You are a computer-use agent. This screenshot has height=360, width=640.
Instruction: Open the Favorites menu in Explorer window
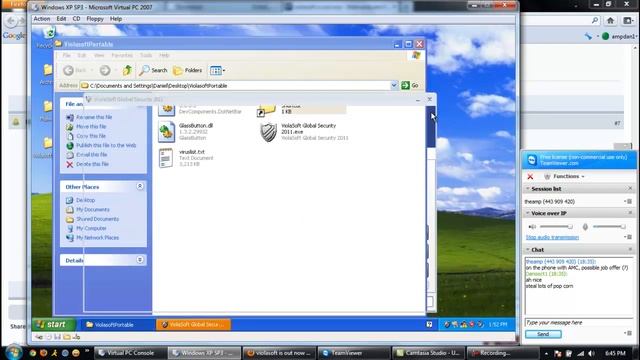pyautogui.click(x=122, y=55)
